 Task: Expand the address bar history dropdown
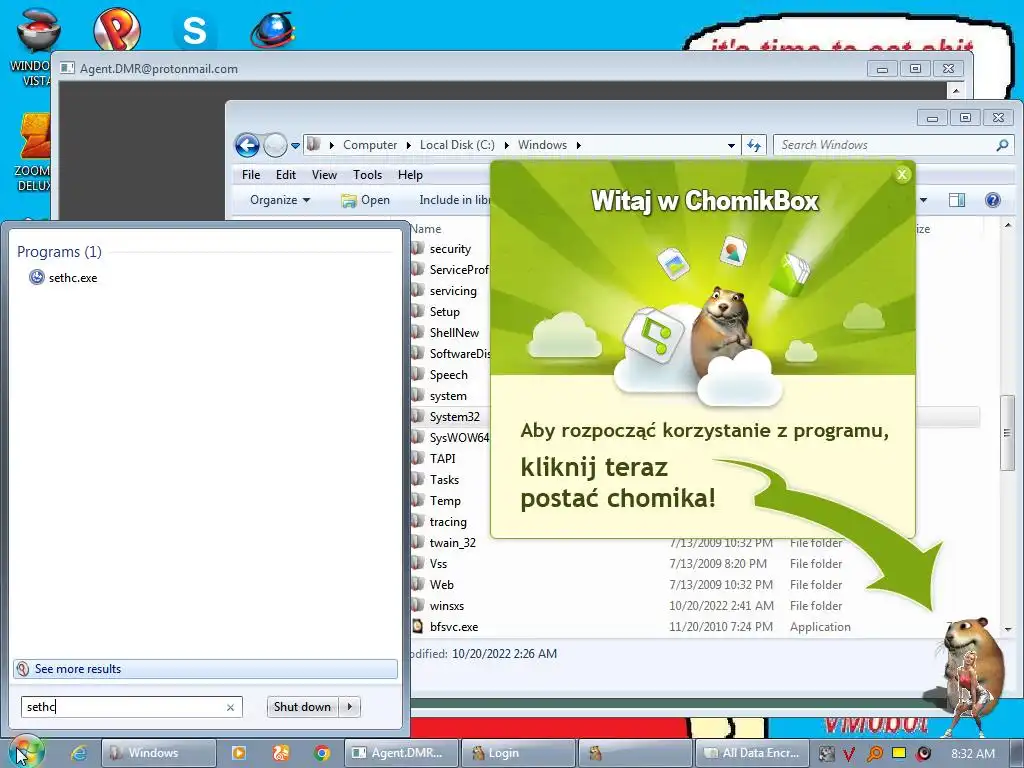(731, 146)
